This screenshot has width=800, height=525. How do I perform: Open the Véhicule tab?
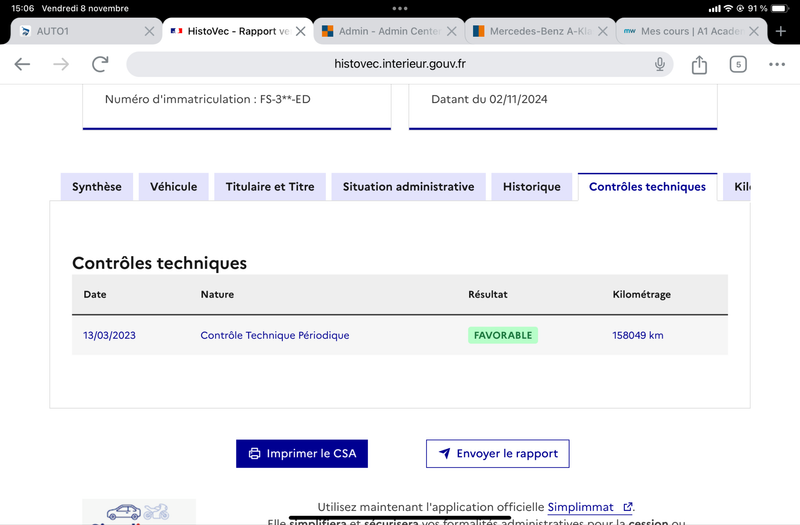[x=173, y=187]
